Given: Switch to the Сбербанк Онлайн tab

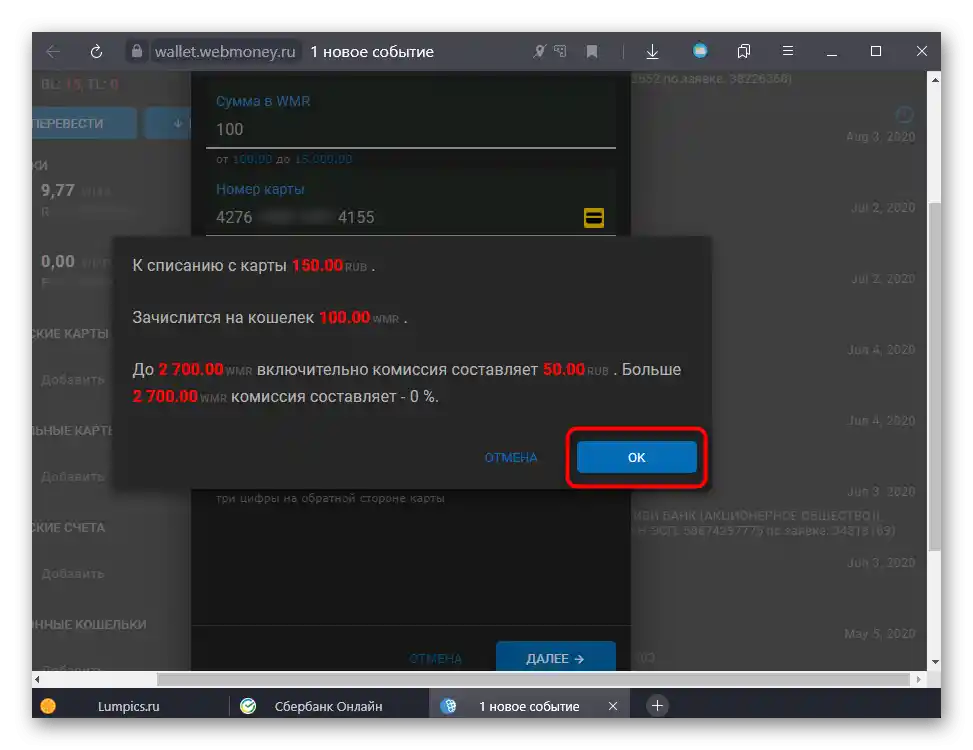Looking at the screenshot, I should (328, 706).
